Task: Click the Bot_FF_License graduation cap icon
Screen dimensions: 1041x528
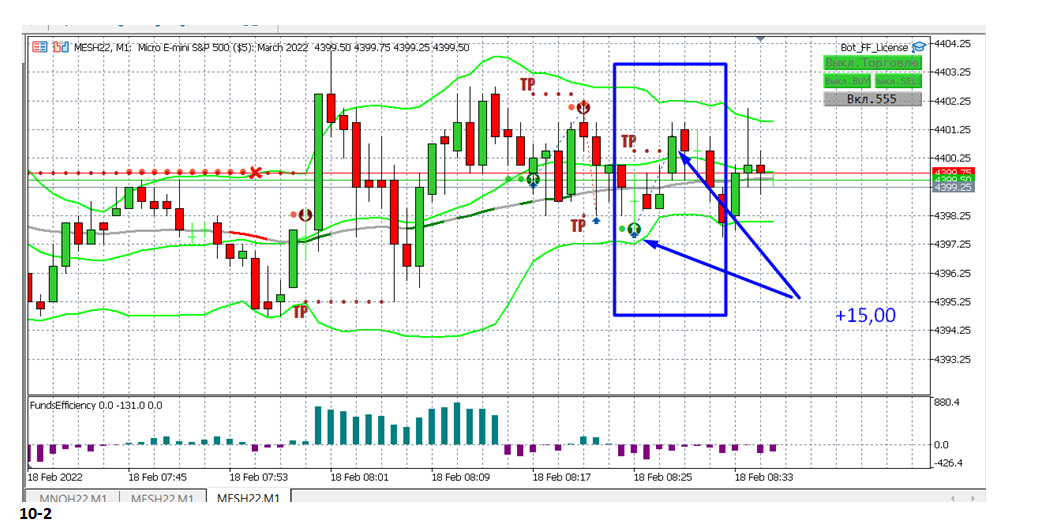Action: 919,47
